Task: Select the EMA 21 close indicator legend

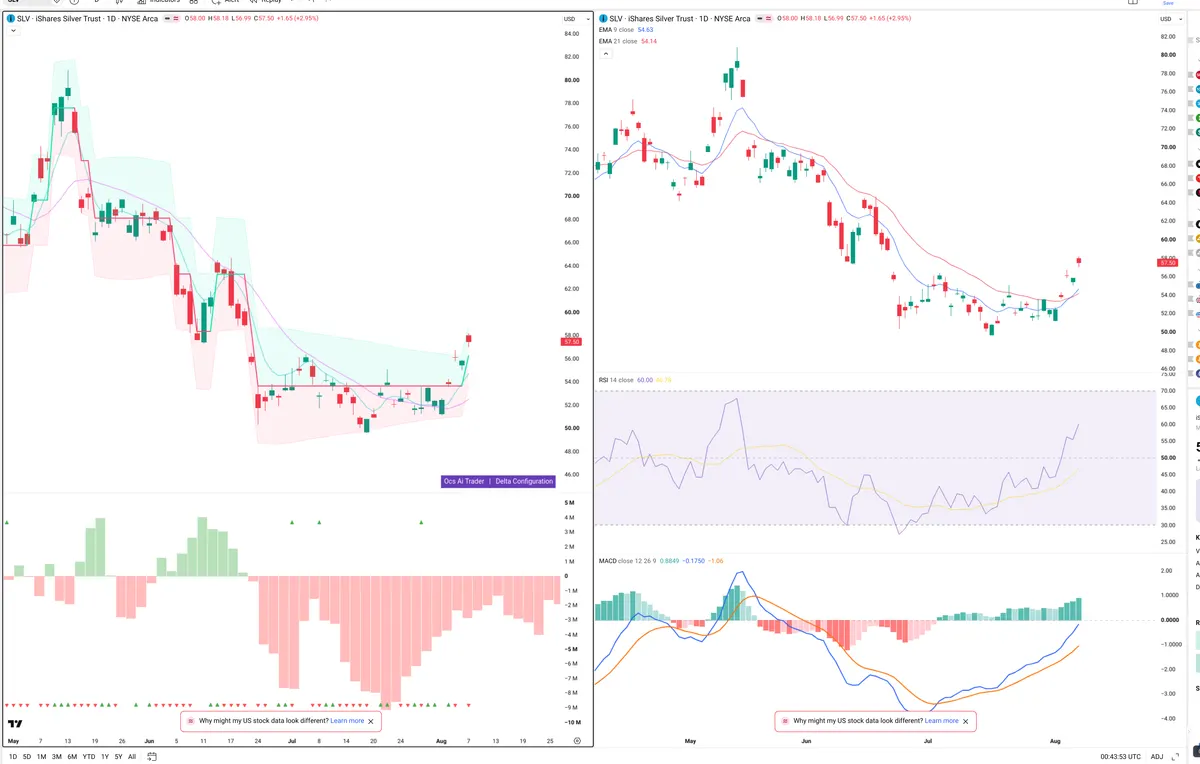Action: (x=629, y=41)
